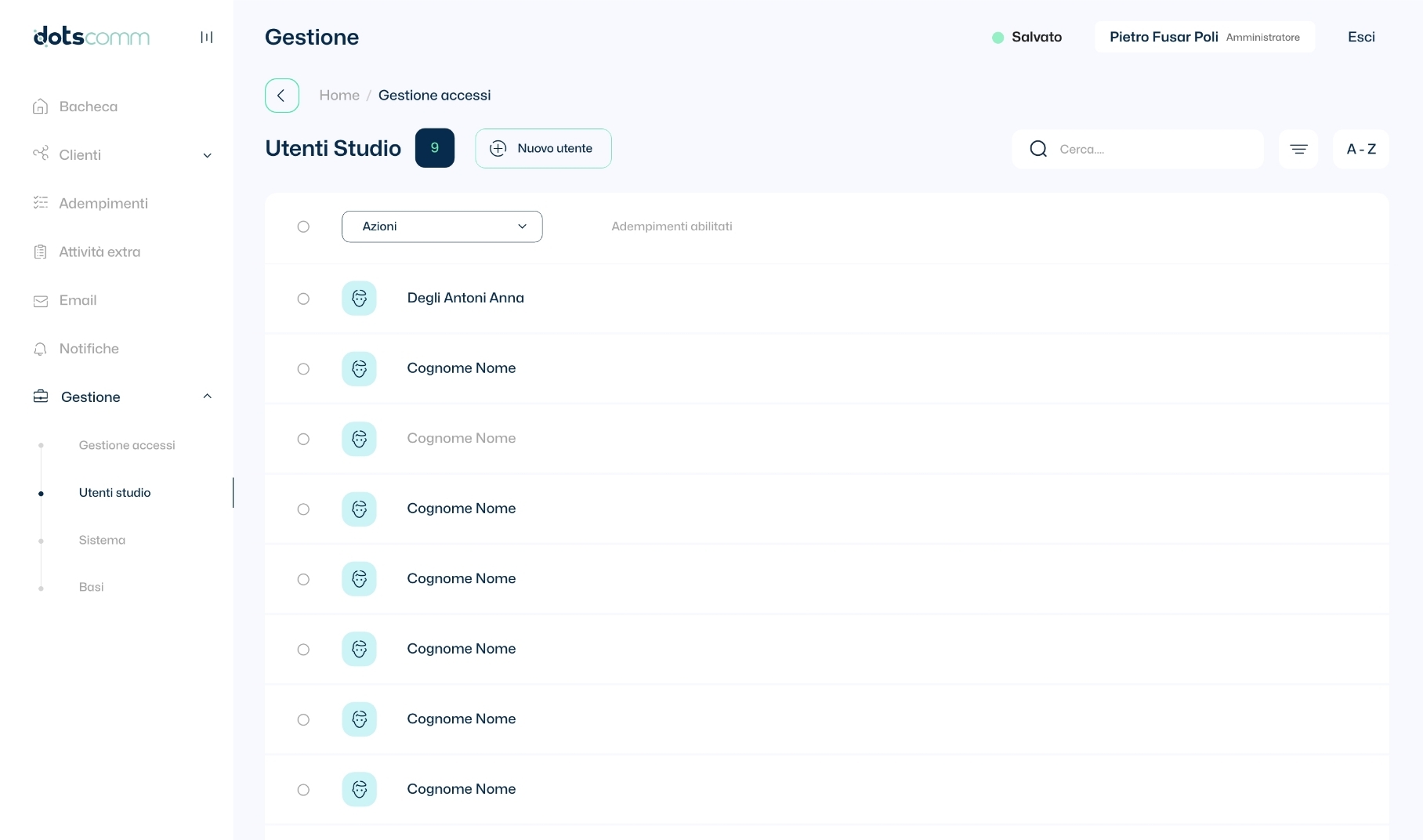Click the Nuovo utente button
Viewport: 1423px width, 840px height.
[x=543, y=148]
